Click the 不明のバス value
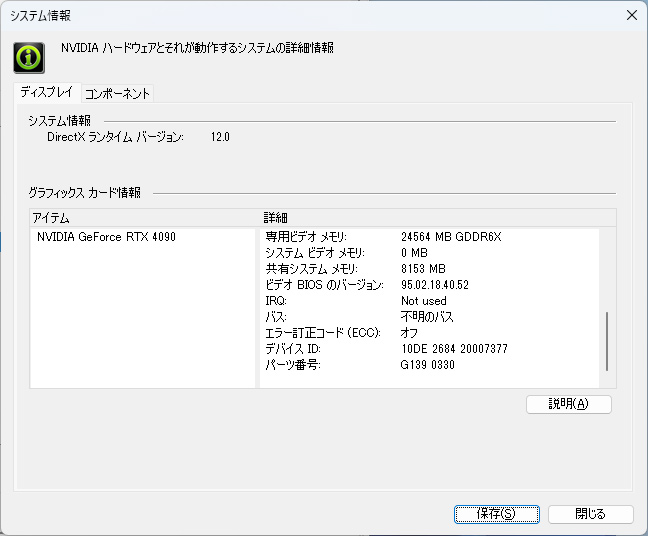 pos(427,317)
